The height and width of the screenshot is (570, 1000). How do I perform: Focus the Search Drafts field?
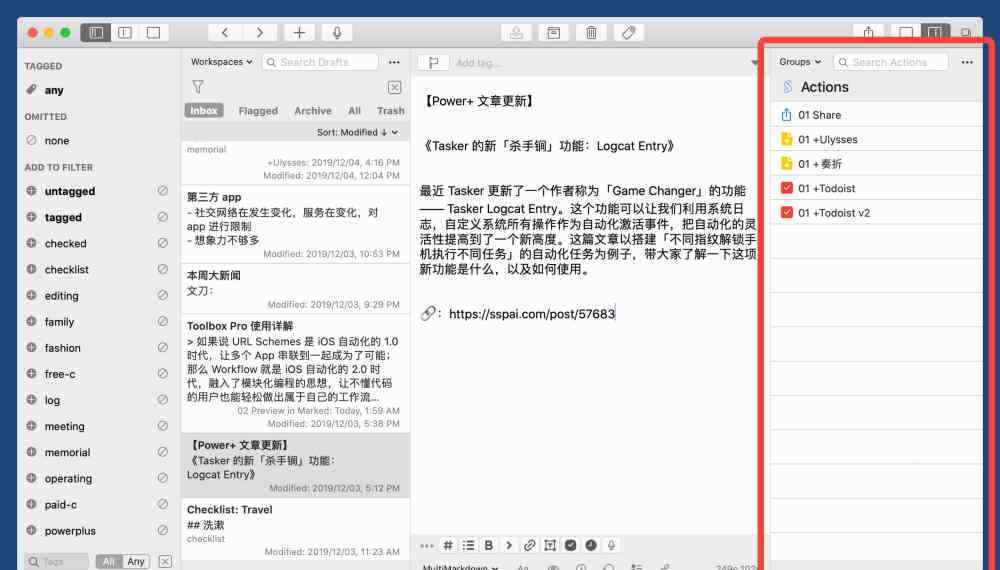(x=320, y=62)
